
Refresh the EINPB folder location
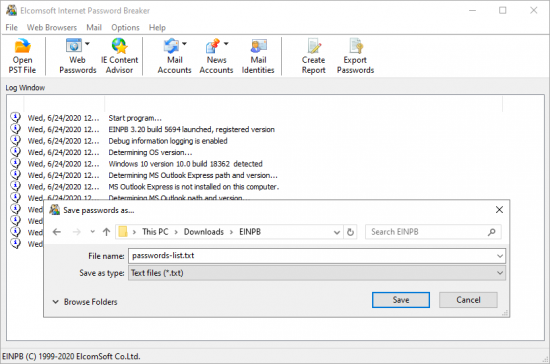[350, 232]
